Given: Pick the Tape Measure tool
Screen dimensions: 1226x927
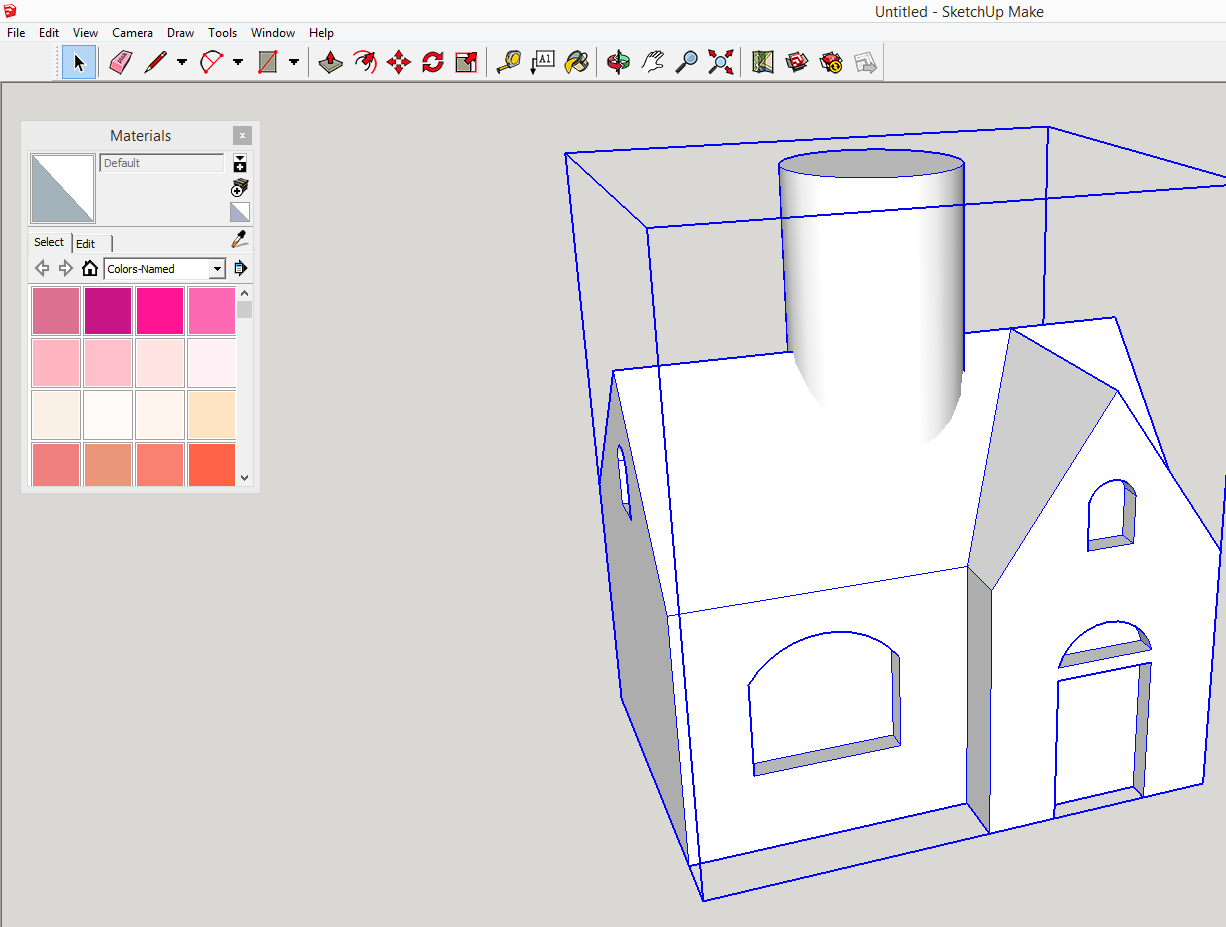Looking at the screenshot, I should tap(508, 63).
